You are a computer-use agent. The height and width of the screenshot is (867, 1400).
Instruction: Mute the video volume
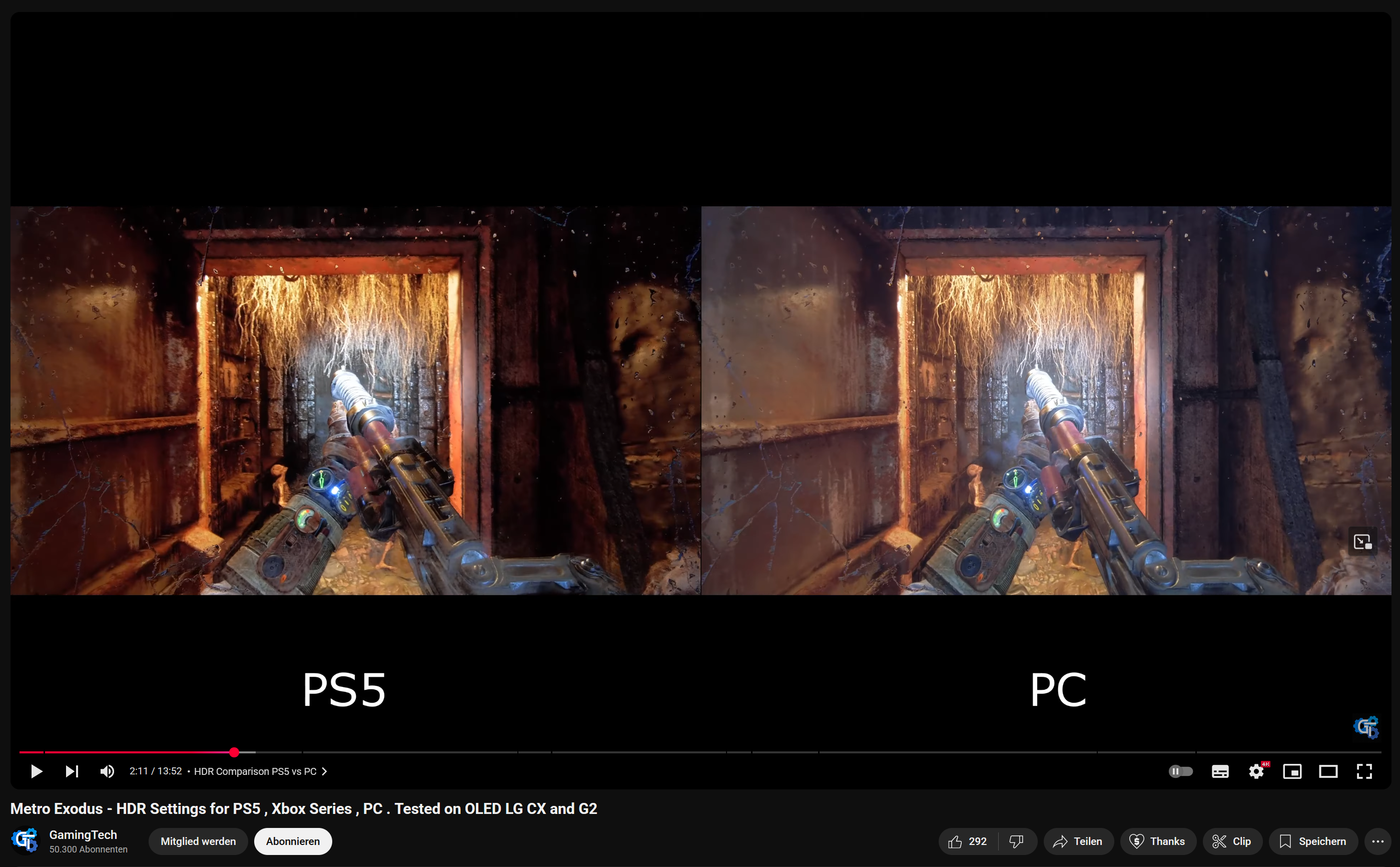[107, 771]
